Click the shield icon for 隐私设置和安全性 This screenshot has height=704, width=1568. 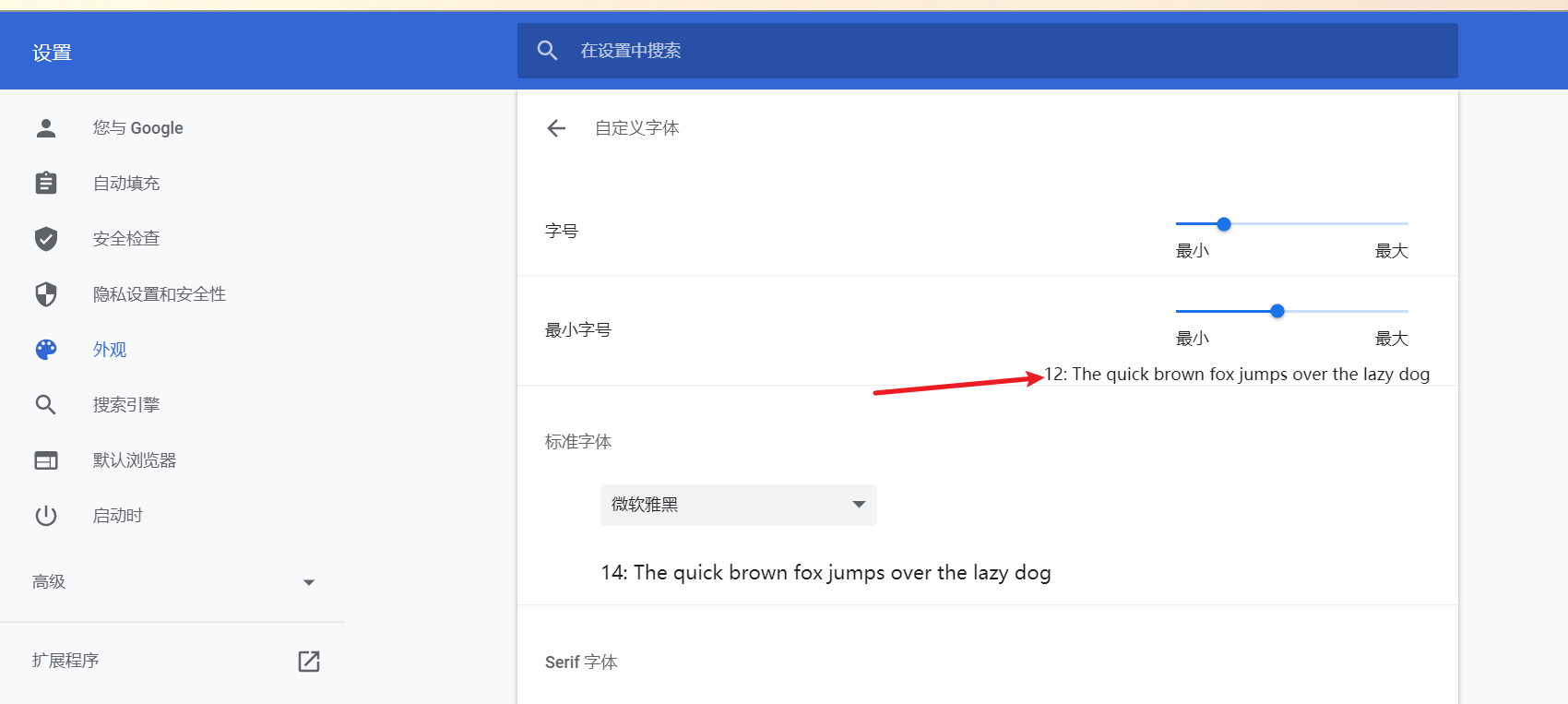[46, 294]
